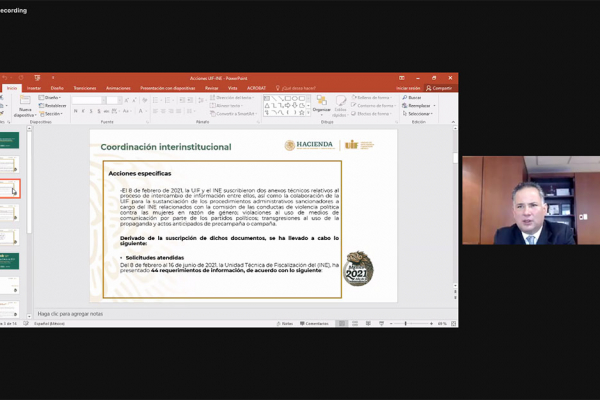Open Contorno de forma dropdown
Viewport: 600px width, 400px height.
click(x=373, y=106)
